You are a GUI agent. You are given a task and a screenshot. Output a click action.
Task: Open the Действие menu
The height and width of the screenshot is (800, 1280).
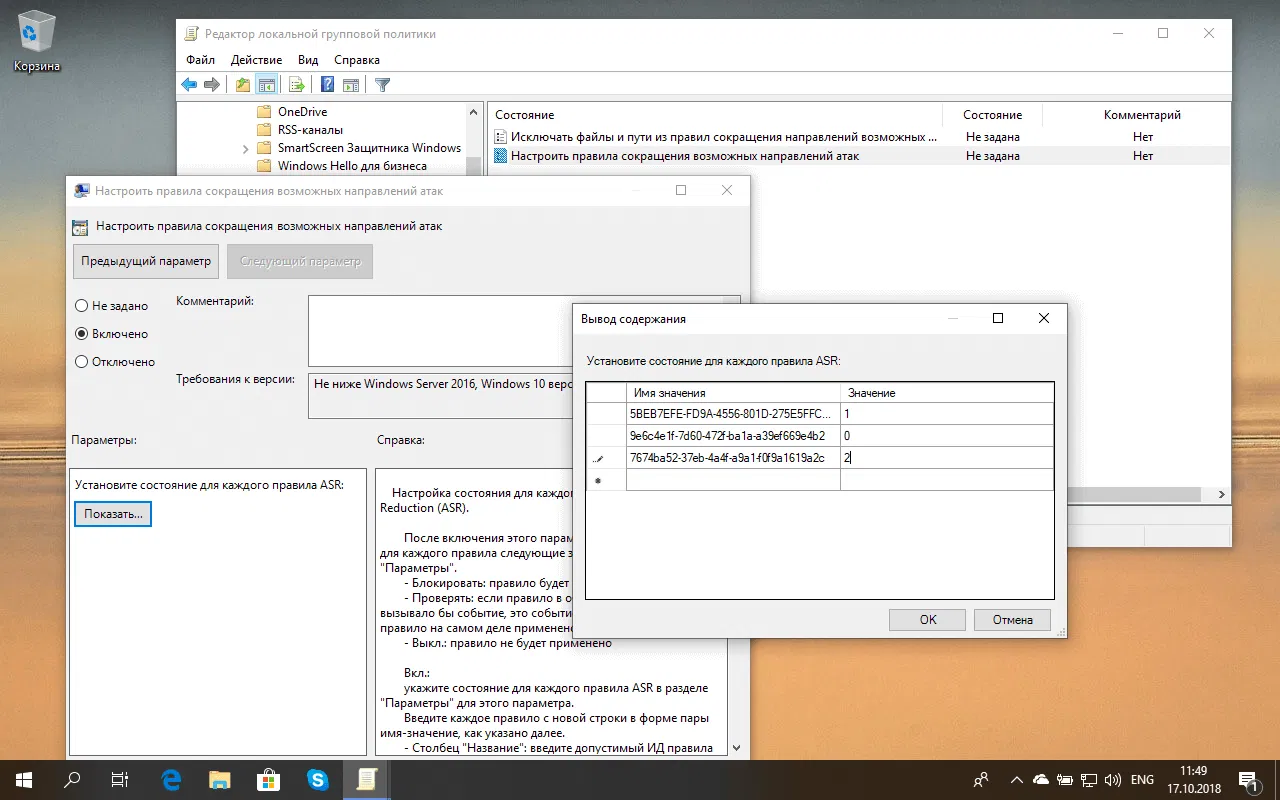(x=256, y=59)
